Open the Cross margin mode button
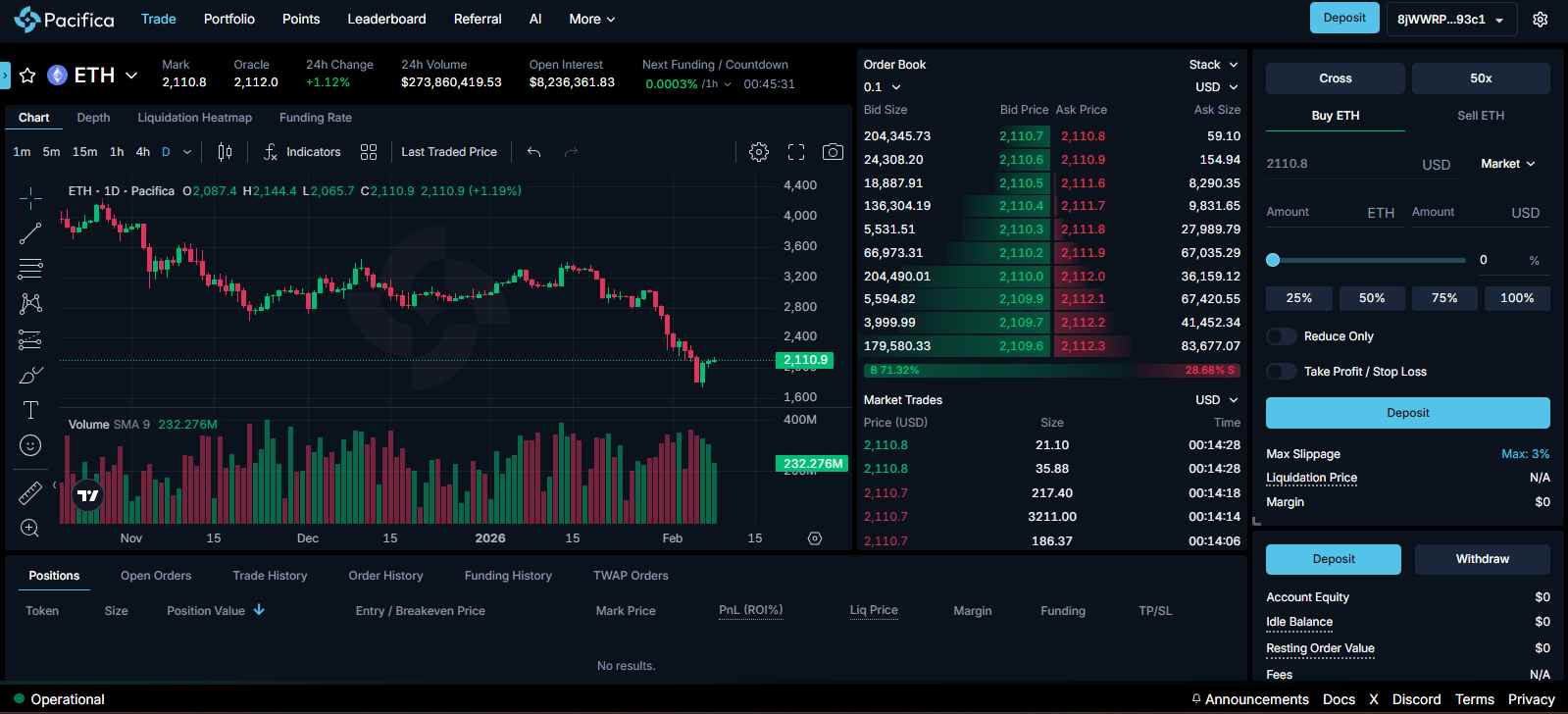This screenshot has width=1568, height=714. click(x=1335, y=78)
